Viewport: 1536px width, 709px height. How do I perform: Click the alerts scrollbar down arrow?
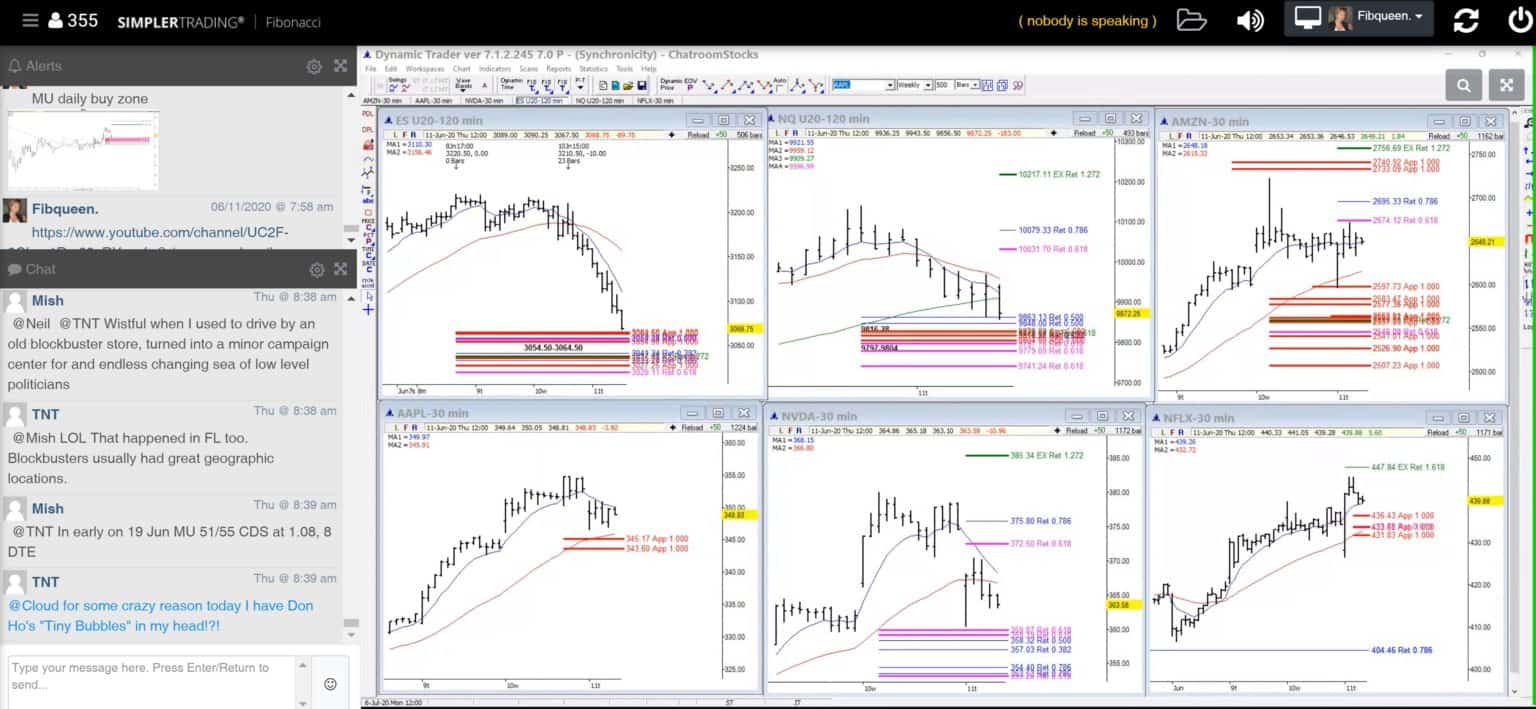tap(350, 239)
